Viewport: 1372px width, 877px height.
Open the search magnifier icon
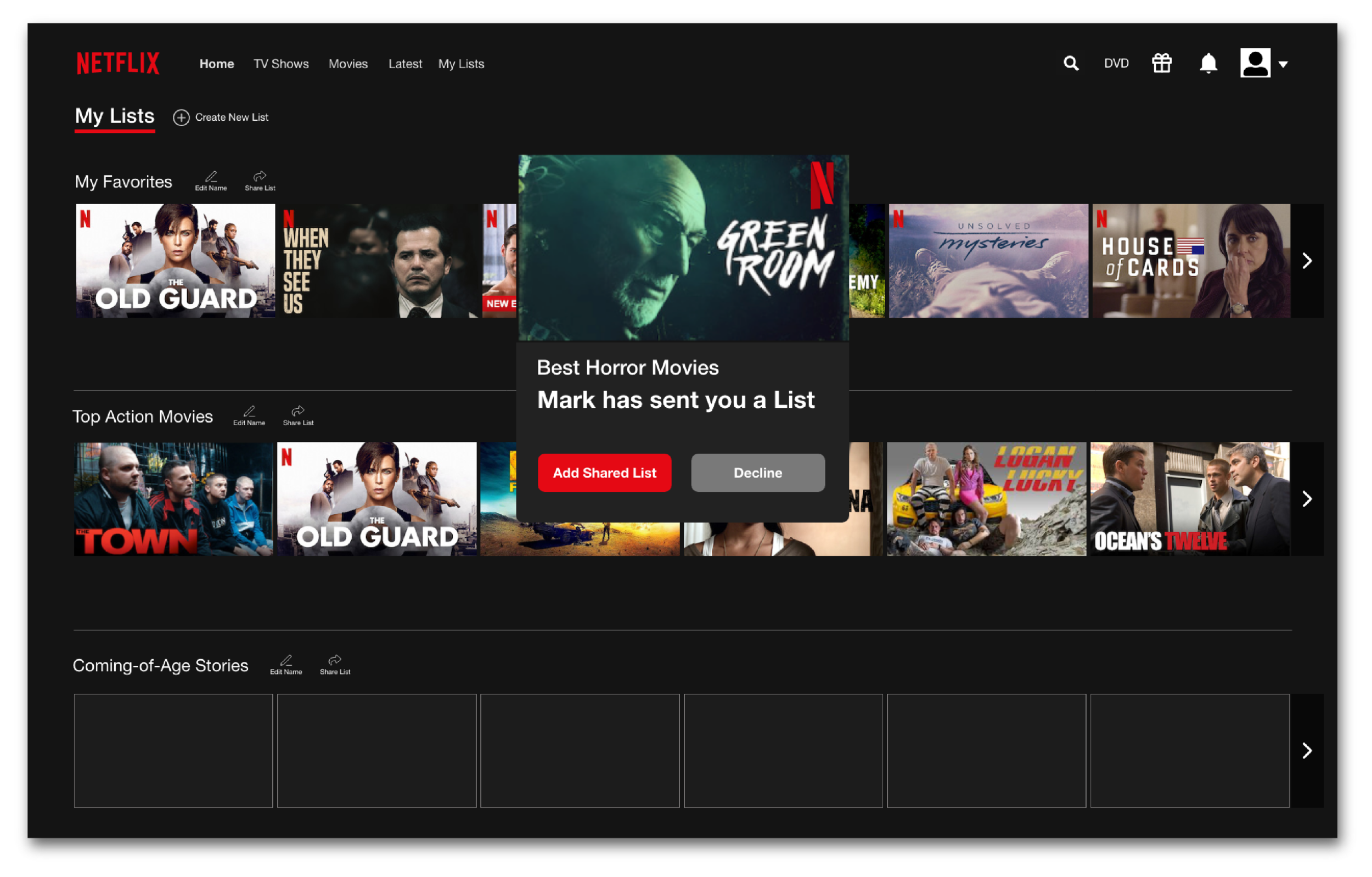(x=1071, y=63)
